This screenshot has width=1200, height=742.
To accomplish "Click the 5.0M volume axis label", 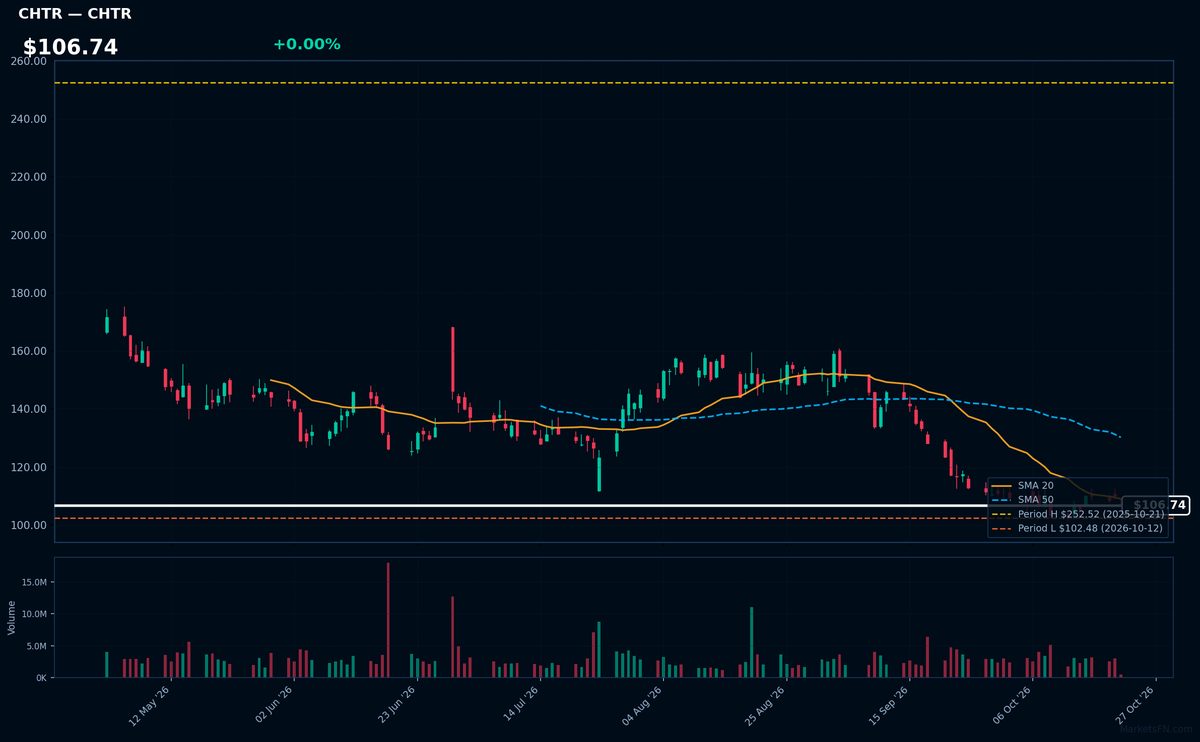I will click(36, 646).
